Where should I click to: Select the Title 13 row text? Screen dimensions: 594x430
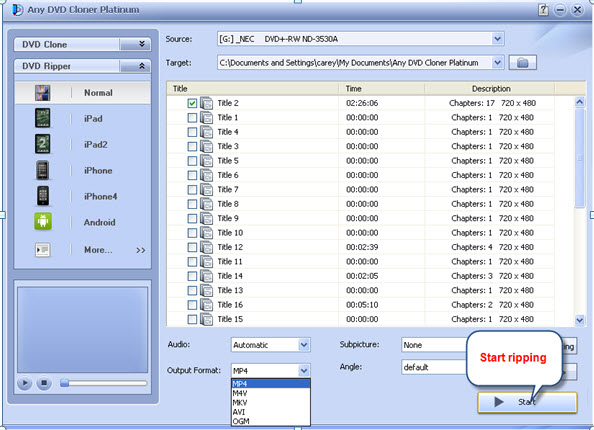click(x=230, y=291)
